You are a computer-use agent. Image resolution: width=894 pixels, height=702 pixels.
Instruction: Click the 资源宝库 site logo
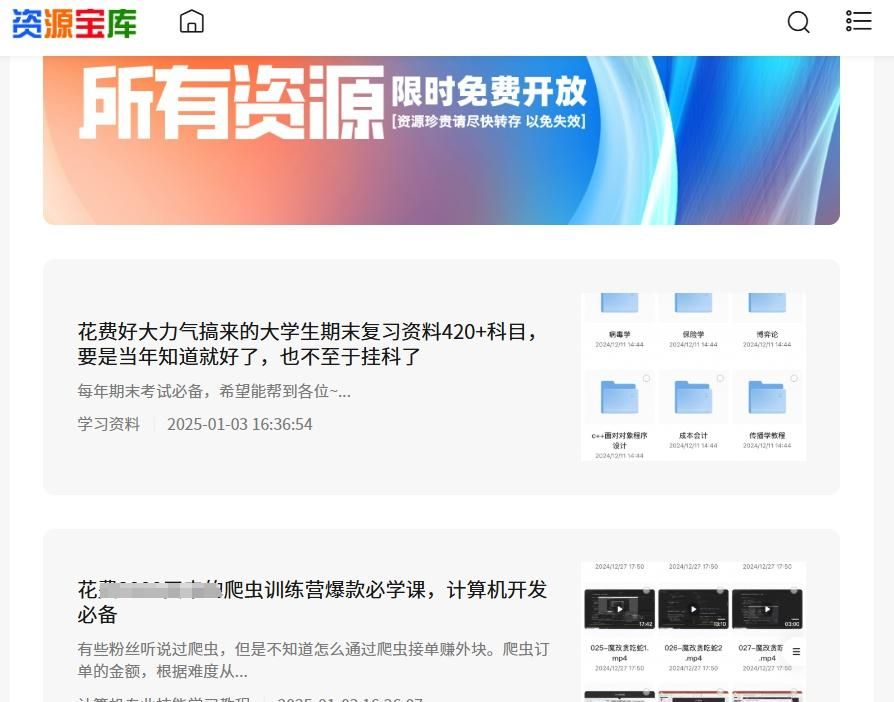(74, 23)
